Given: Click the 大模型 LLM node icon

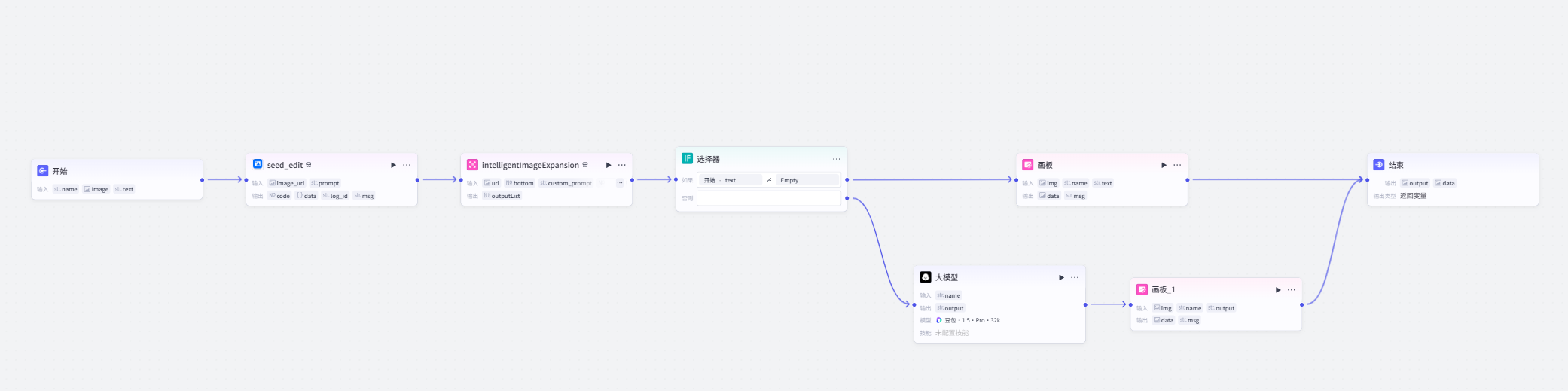Looking at the screenshot, I should (x=926, y=277).
